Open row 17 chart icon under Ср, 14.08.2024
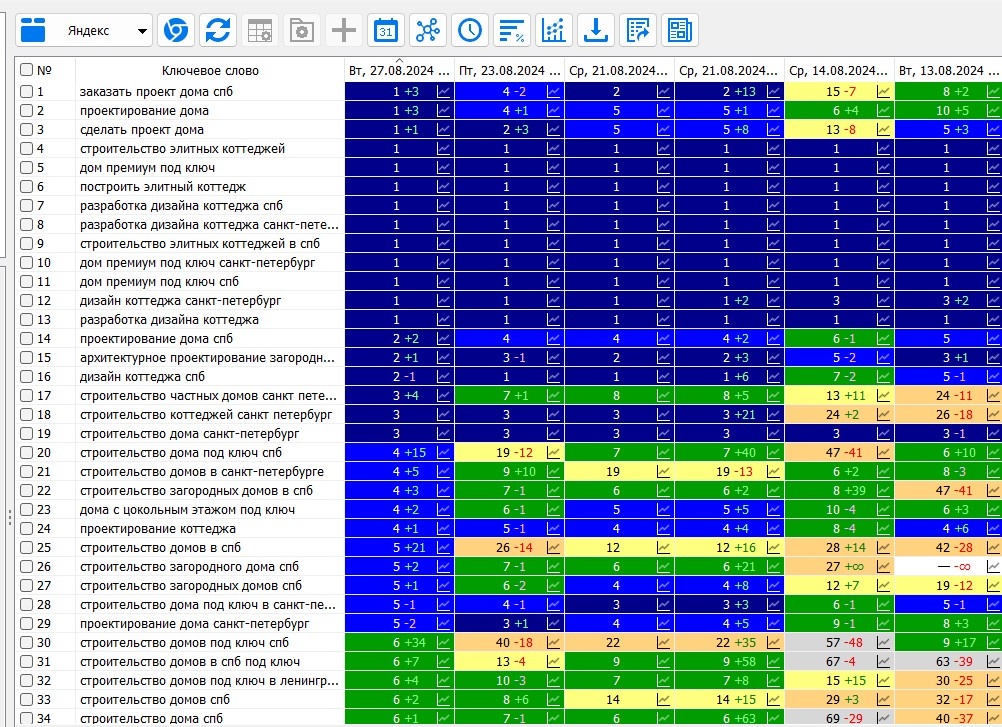 pyautogui.click(x=883, y=396)
